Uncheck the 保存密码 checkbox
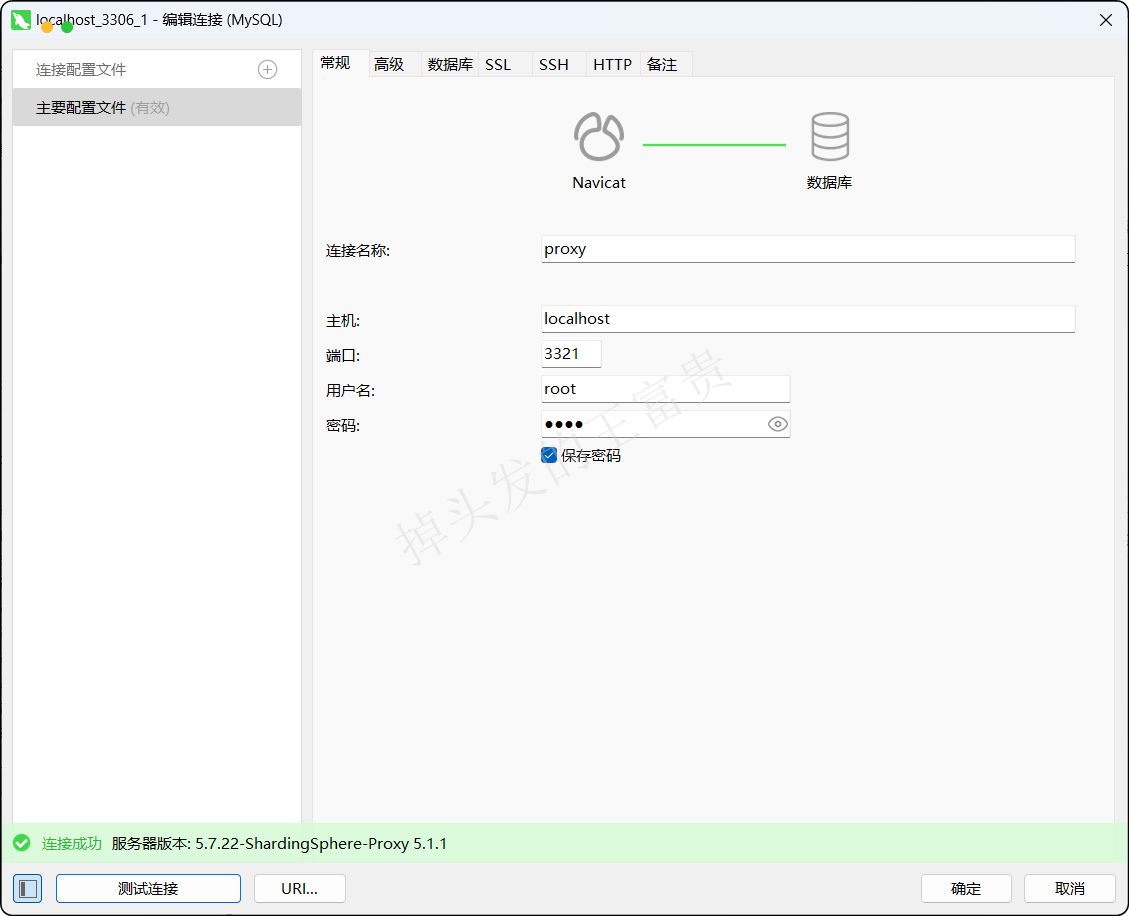Screen dimensions: 1129x916 [x=549, y=455]
